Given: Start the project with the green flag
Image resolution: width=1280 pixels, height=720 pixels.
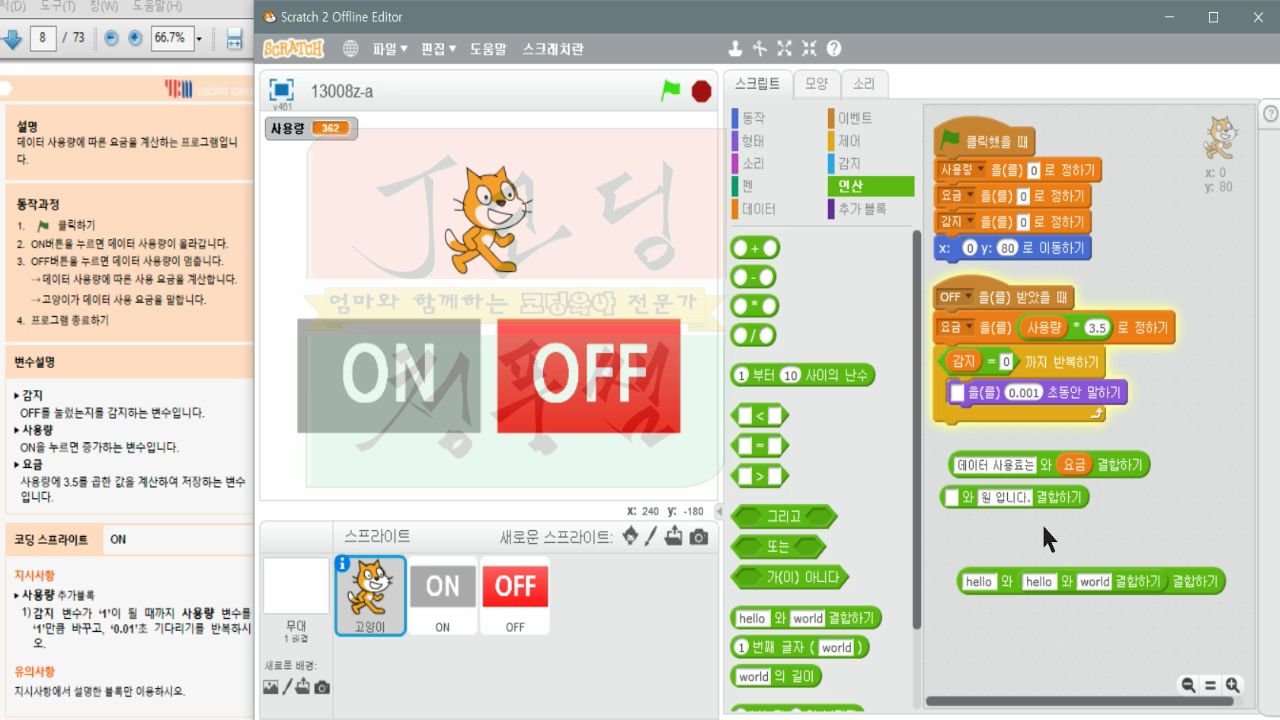Looking at the screenshot, I should pyautogui.click(x=670, y=90).
